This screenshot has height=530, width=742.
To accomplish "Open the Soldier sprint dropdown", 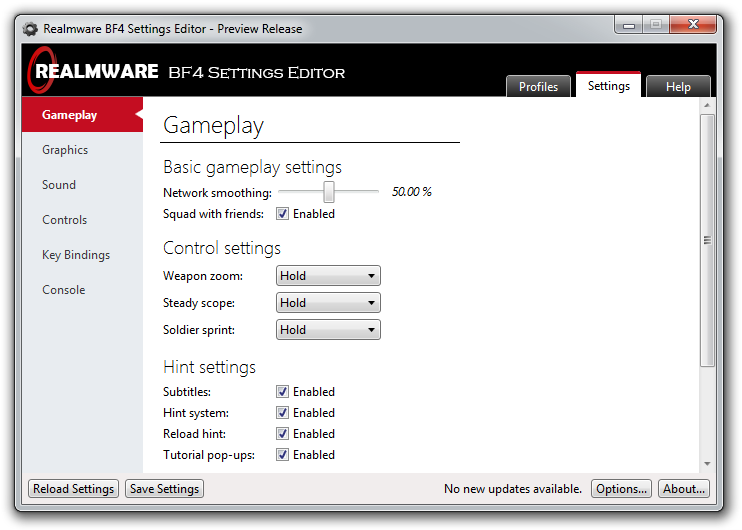I will click(328, 329).
